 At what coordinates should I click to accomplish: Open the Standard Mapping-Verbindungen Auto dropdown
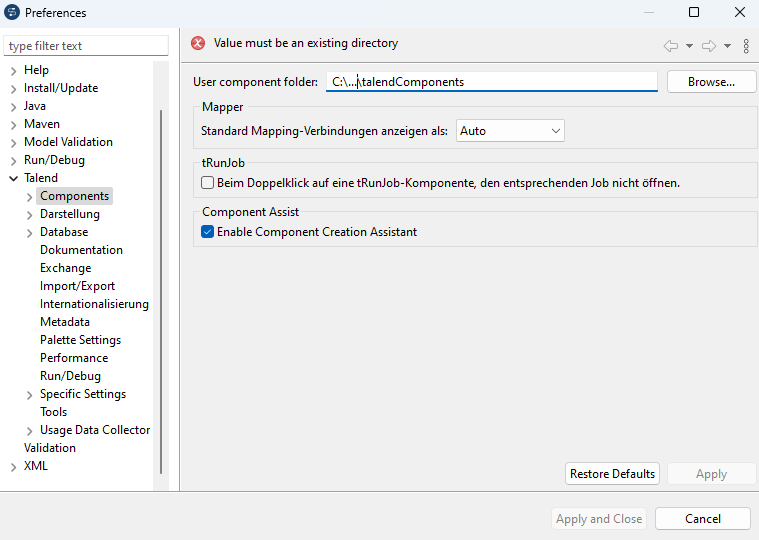click(x=510, y=131)
